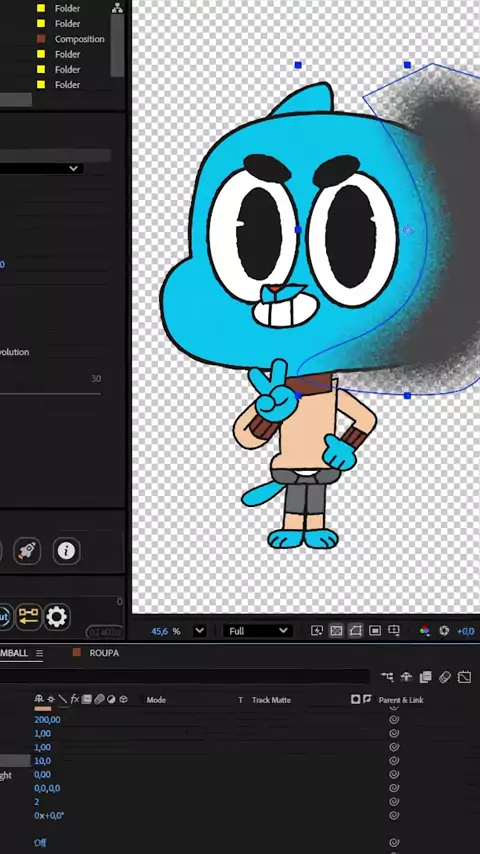This screenshot has height=854, width=480.
Task: Click the 10,0 property value
Action: pos(42,761)
